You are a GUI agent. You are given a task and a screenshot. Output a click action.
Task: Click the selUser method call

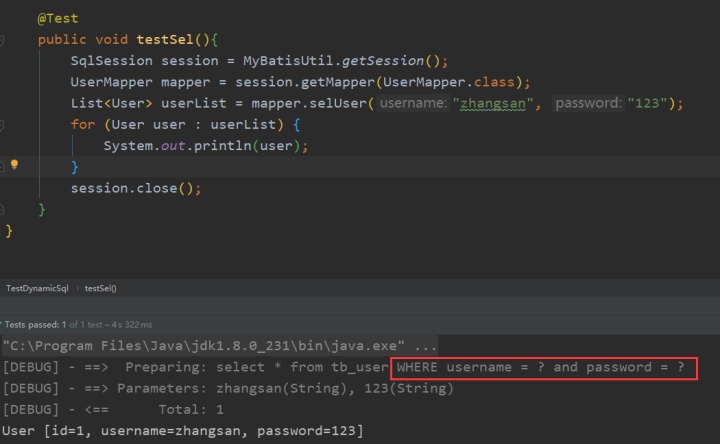click(x=338, y=103)
